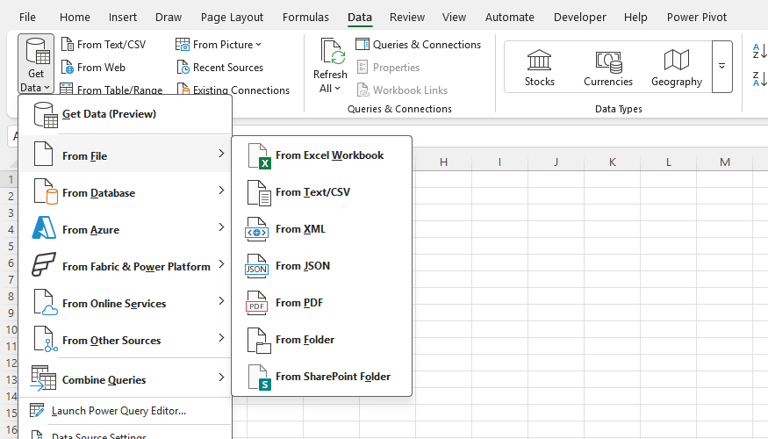The image size is (768, 439).
Task: Choose From Folder in the submenu
Action: tap(304, 340)
